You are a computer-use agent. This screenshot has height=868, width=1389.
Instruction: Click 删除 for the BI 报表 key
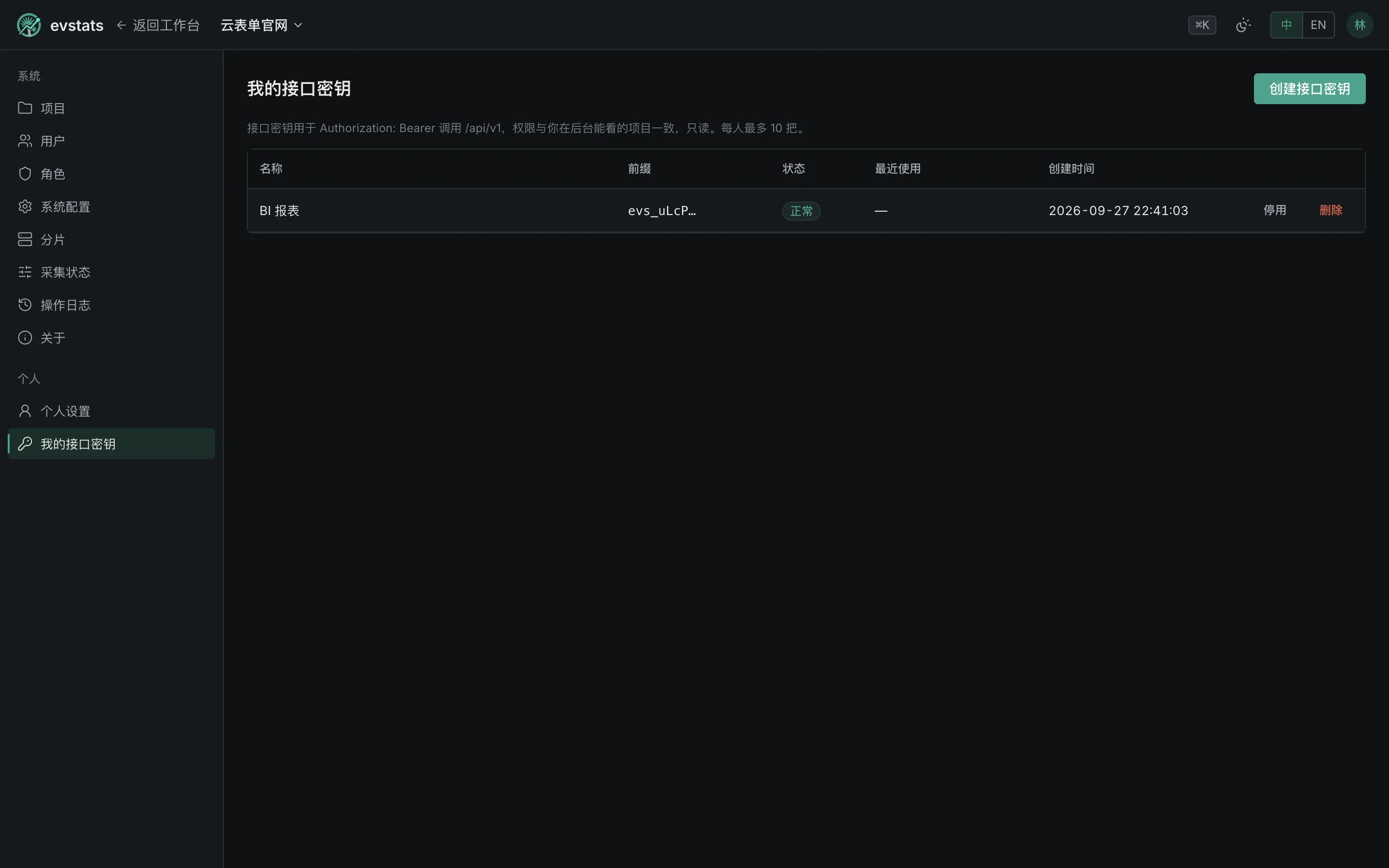(x=1331, y=210)
